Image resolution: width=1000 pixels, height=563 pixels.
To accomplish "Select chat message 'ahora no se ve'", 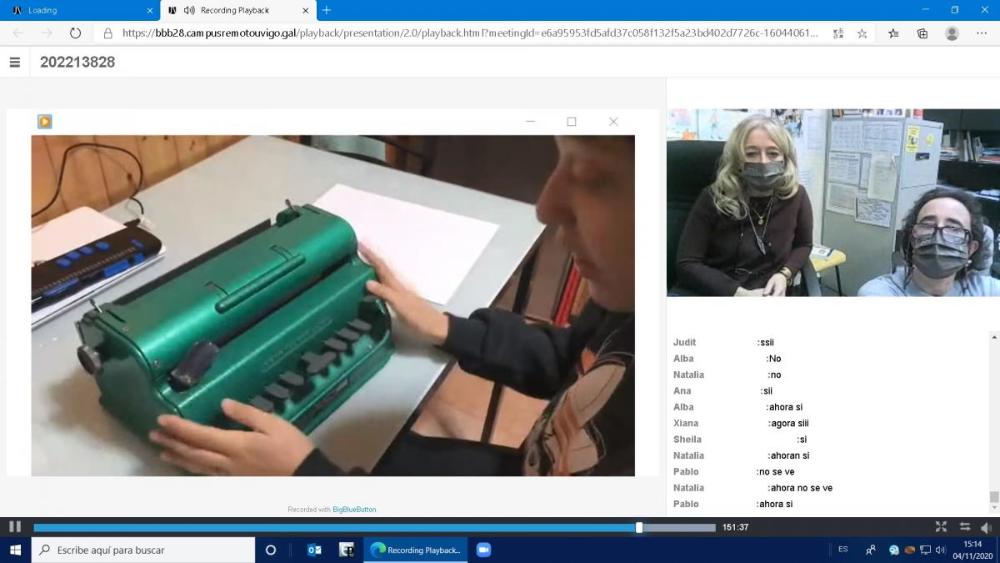I will (x=800, y=488).
